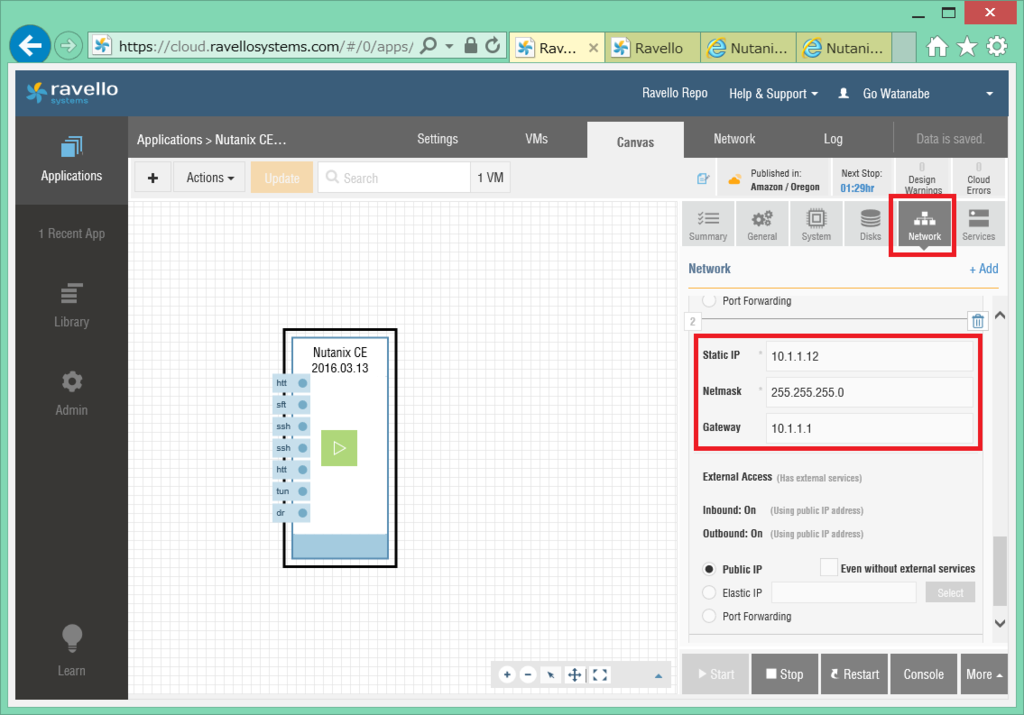Select the canvas pointer tool
The width and height of the screenshot is (1024, 715).
click(551, 675)
